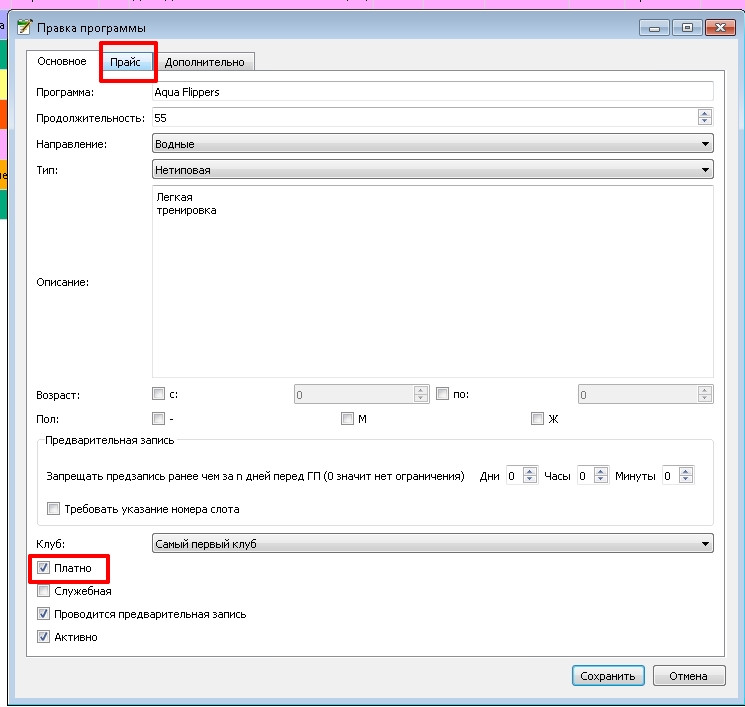The image size is (745, 707).
Task: Click the Сохранить button
Action: coord(608,676)
